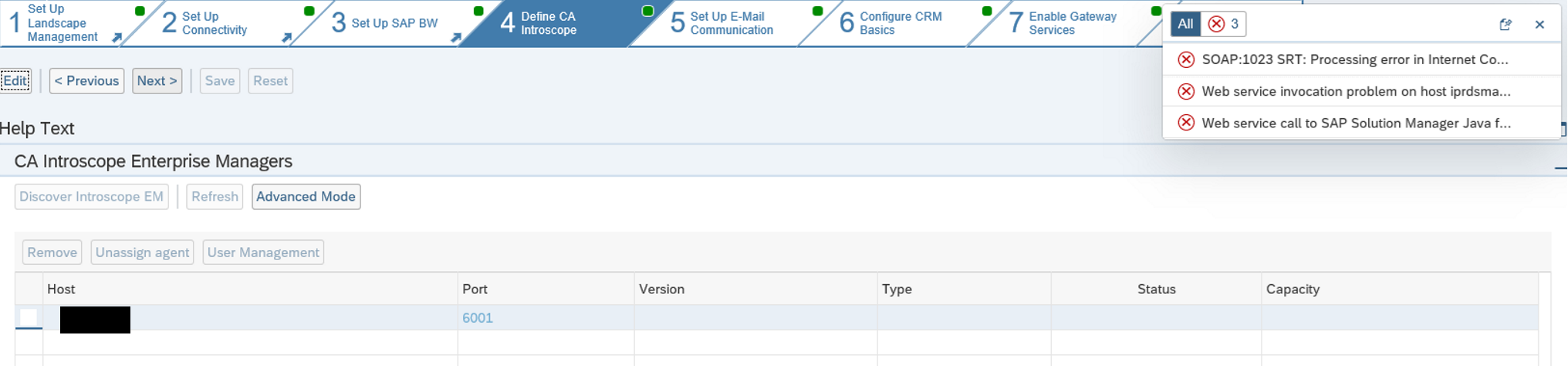Open the 6001 port link
This screenshot has width=1568, height=369.
coord(477,318)
